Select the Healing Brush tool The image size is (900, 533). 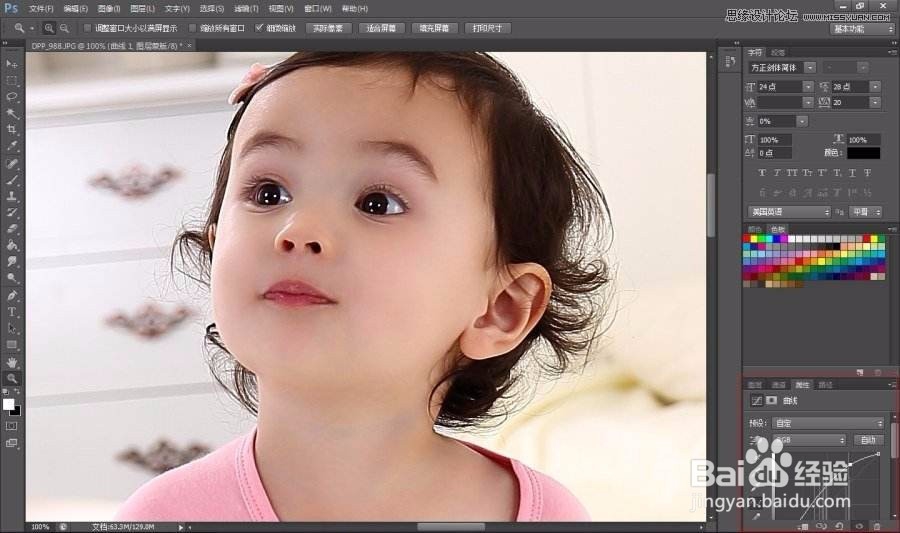click(x=11, y=164)
